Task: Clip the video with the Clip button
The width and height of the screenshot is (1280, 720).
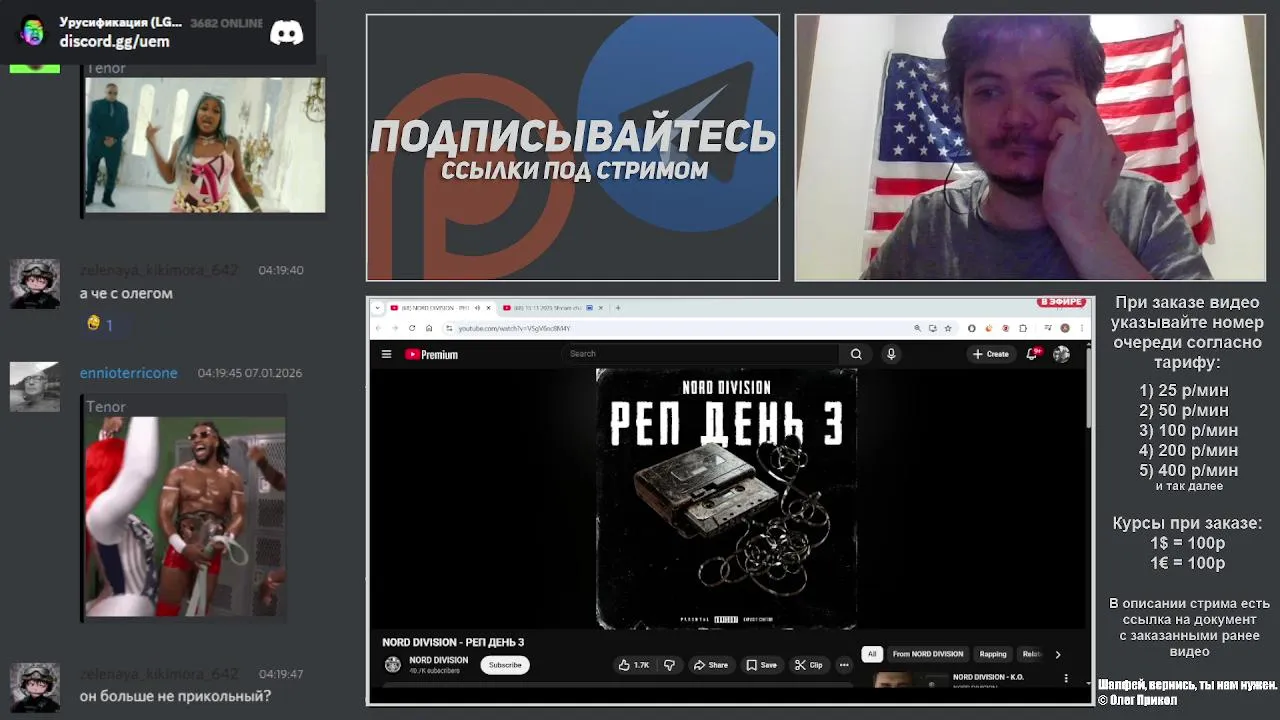Action: (x=809, y=665)
